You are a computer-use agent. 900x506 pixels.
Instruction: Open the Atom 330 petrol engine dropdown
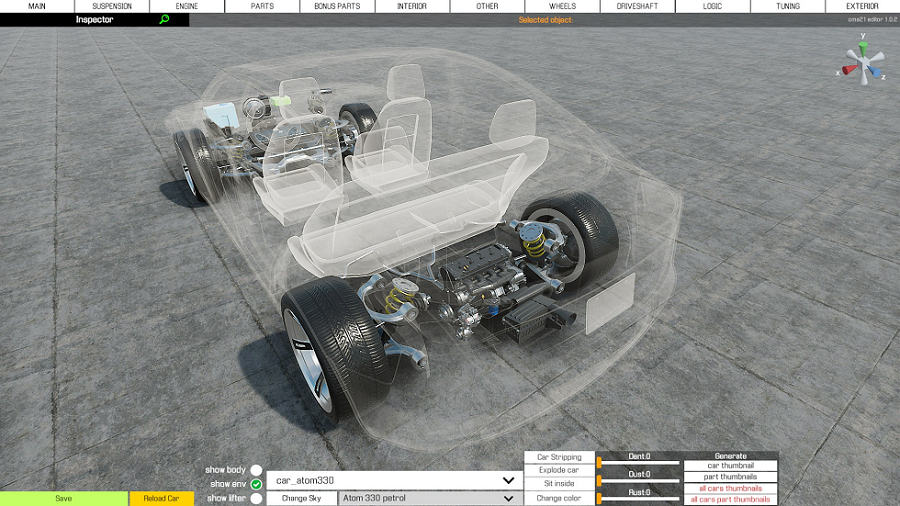[x=430, y=498]
